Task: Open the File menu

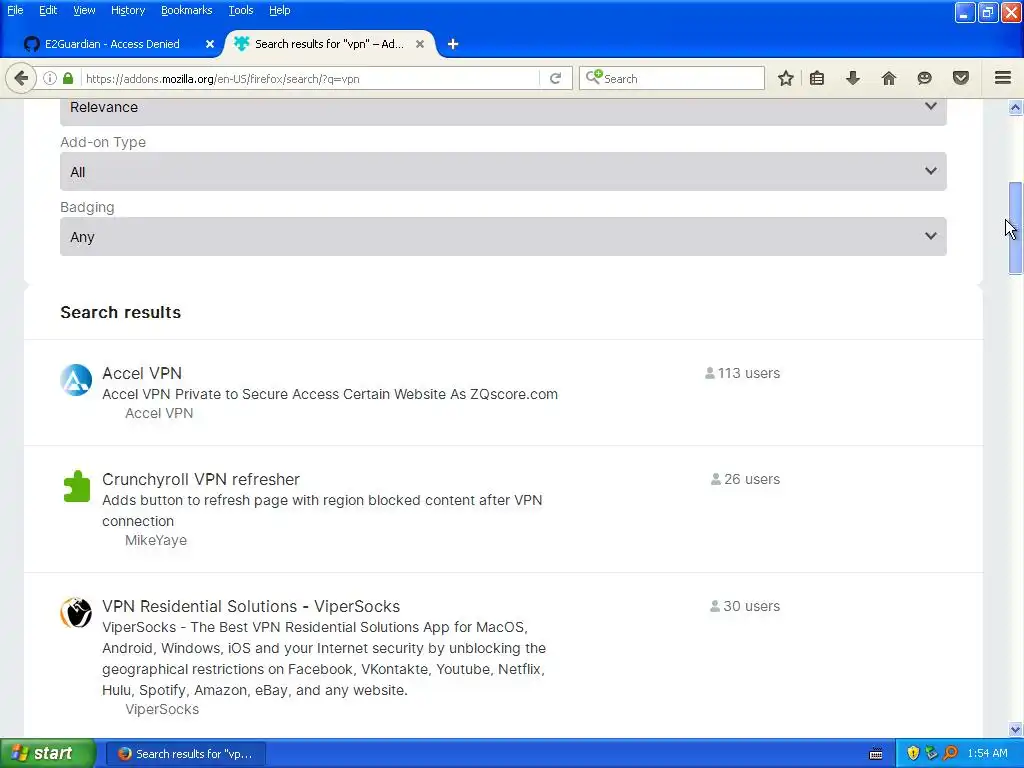Action: [15, 10]
